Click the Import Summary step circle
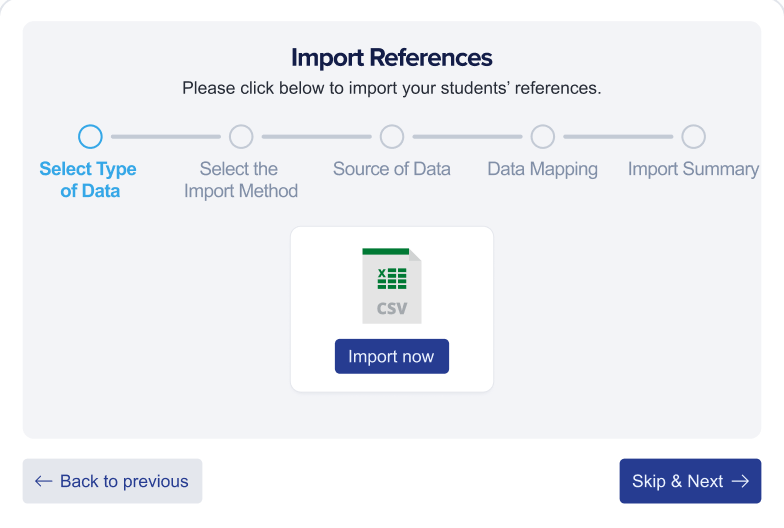The height and width of the screenshot is (528, 784). tap(693, 137)
